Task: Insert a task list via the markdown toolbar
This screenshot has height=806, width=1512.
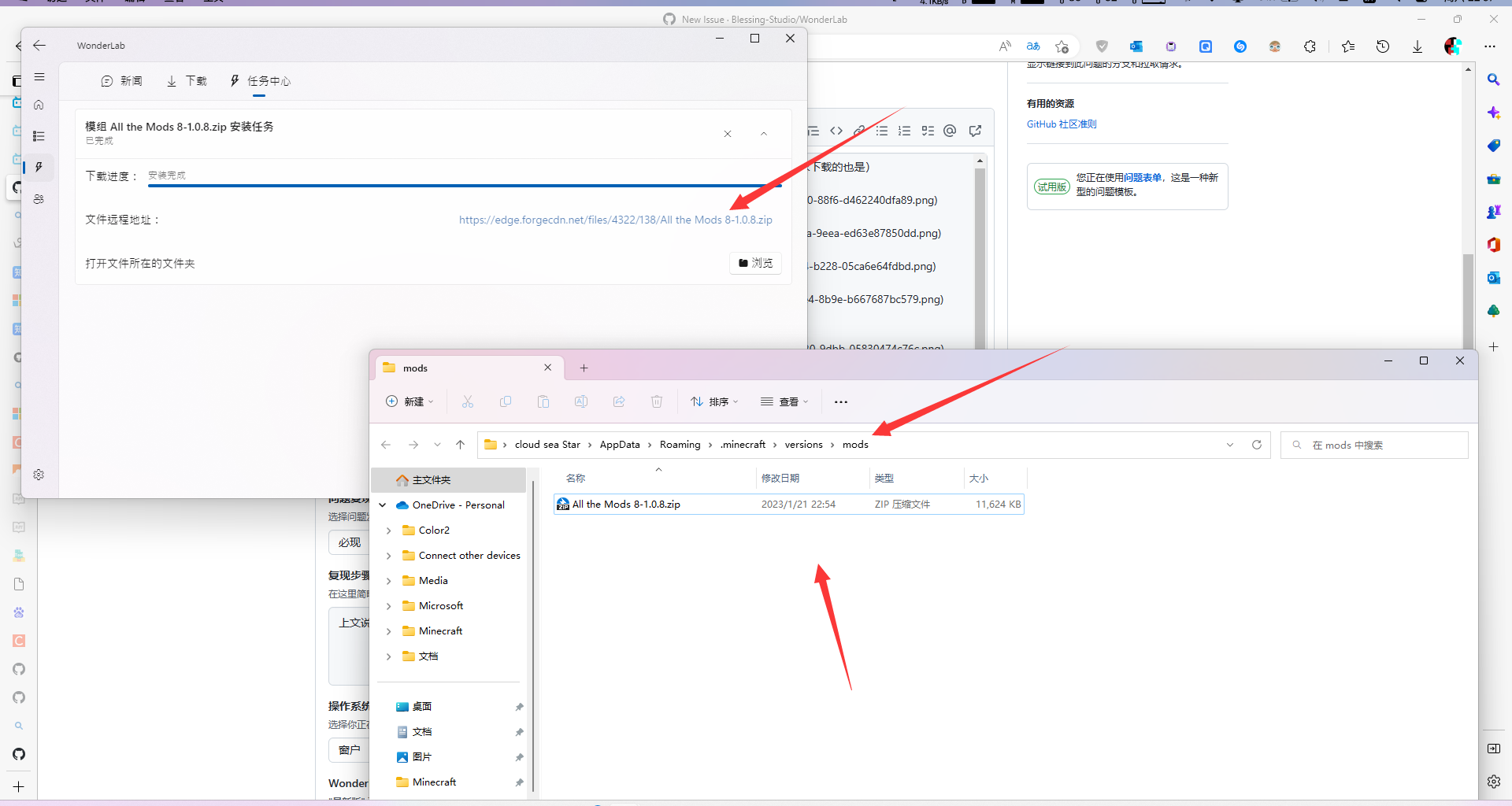Action: (x=928, y=131)
